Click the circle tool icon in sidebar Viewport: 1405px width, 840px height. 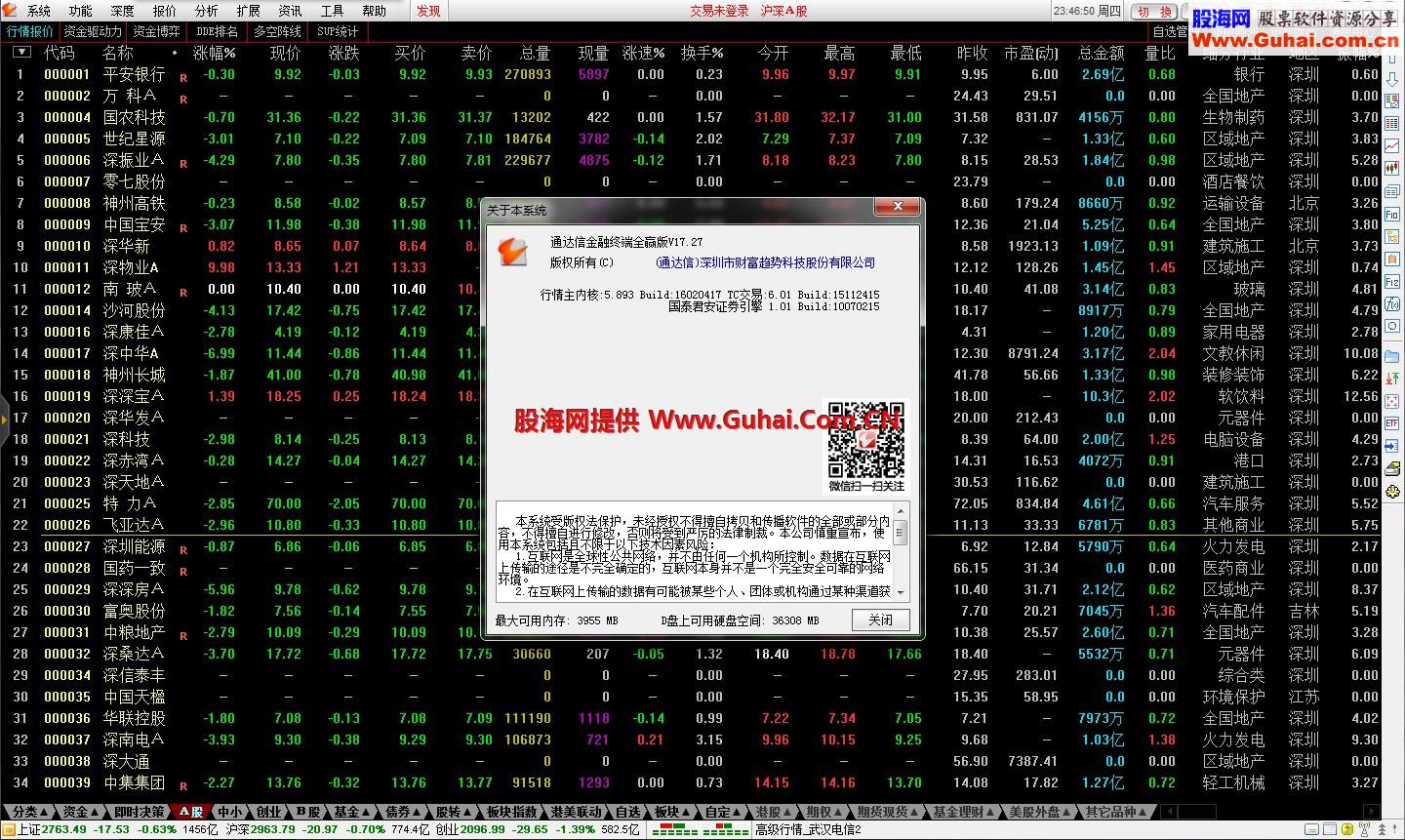pos(1391,326)
